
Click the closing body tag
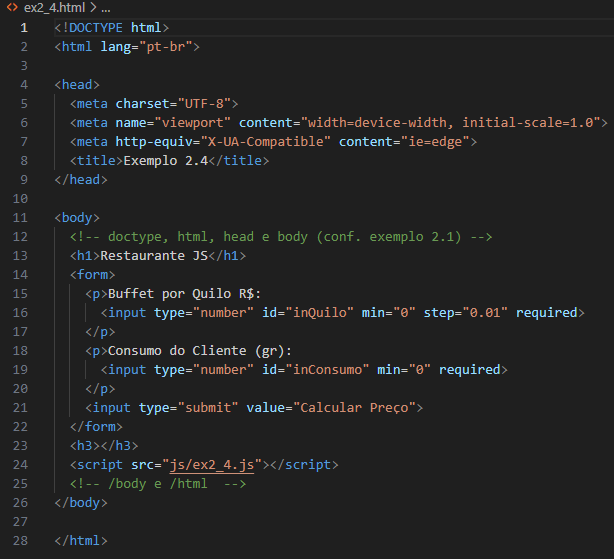coord(81,503)
